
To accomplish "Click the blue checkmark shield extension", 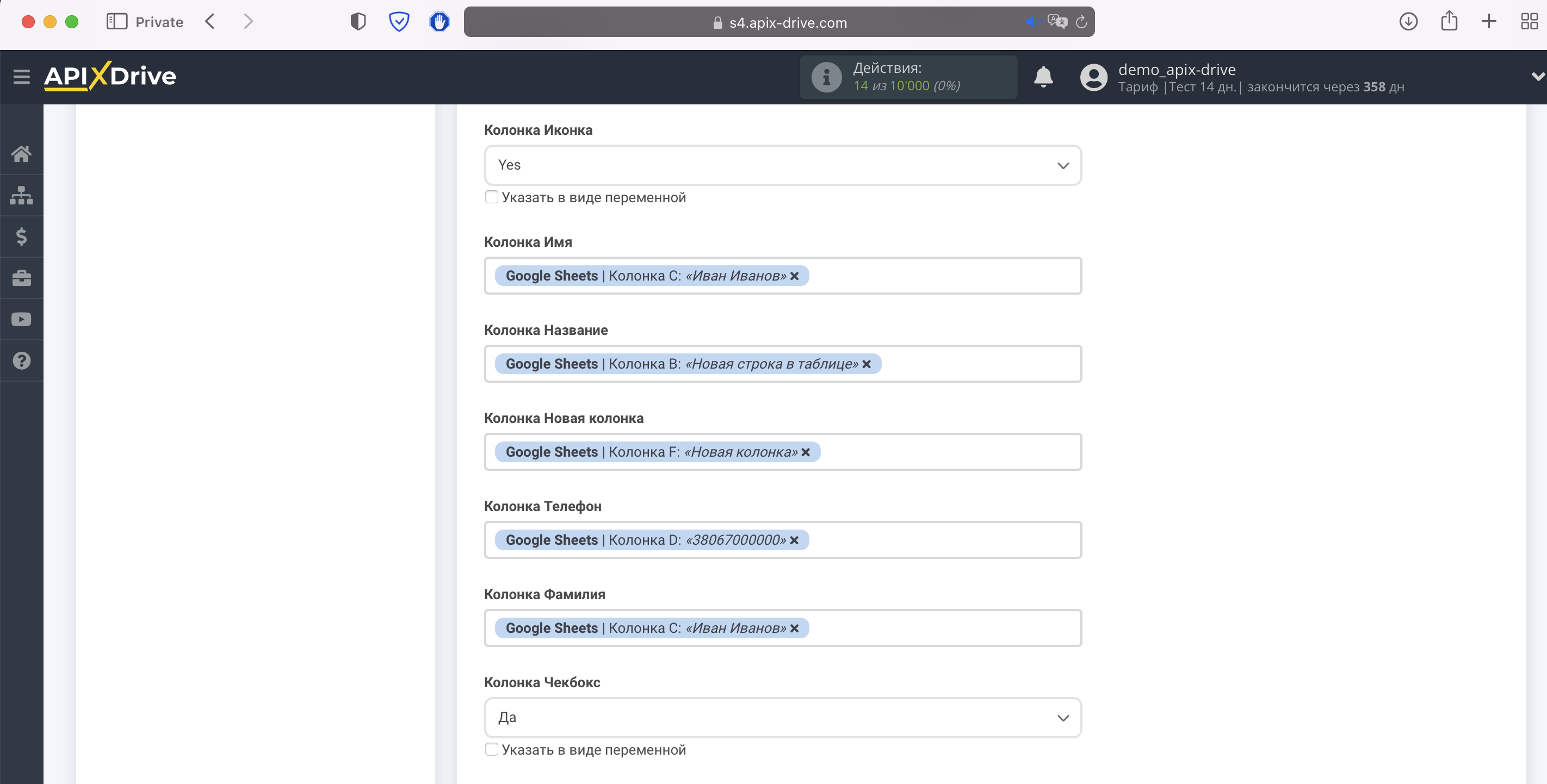I will tap(399, 22).
